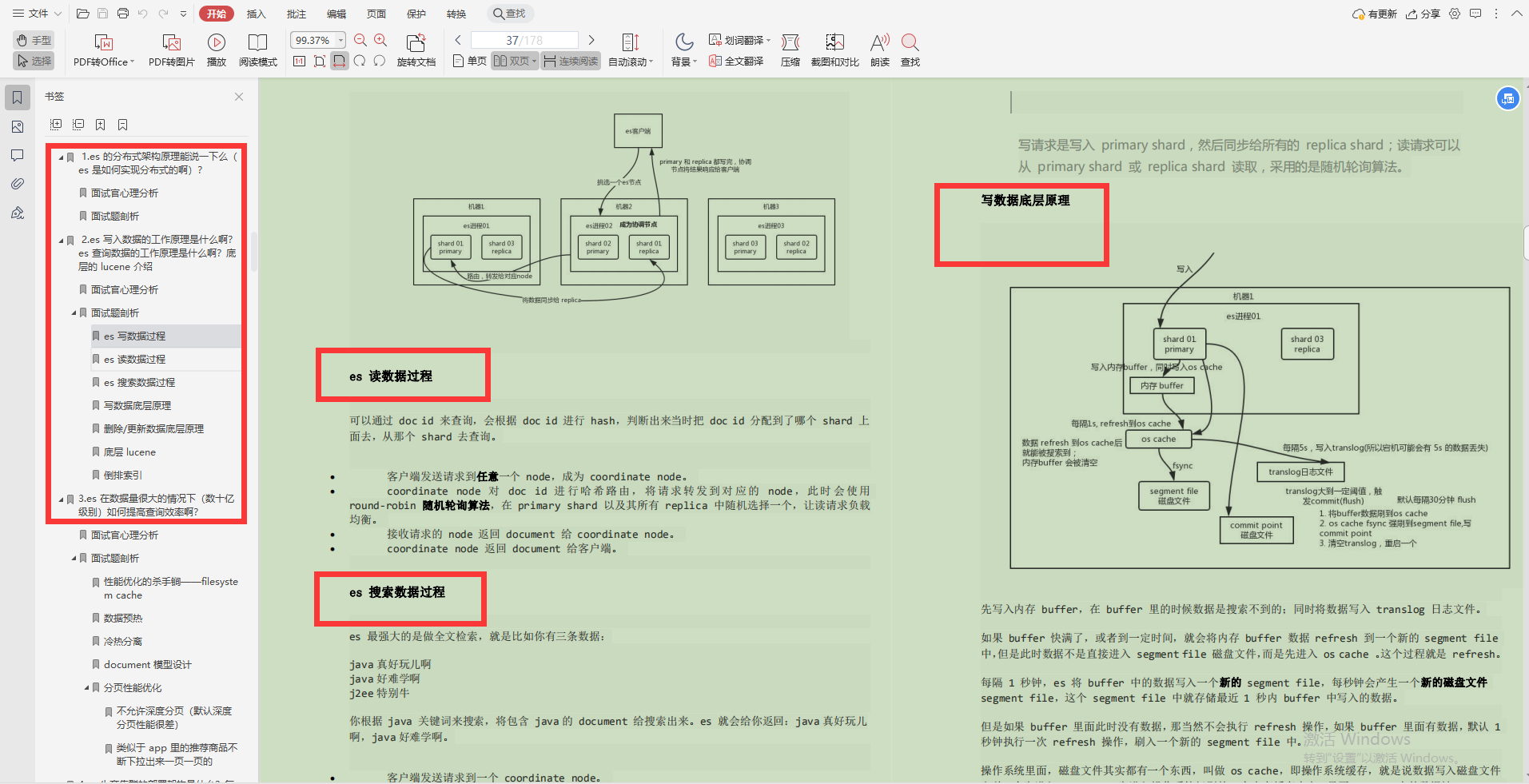The image size is (1529, 784).
Task: Collapse bookmark '2.es 写入数据的工作原理'
Action: (x=62, y=240)
